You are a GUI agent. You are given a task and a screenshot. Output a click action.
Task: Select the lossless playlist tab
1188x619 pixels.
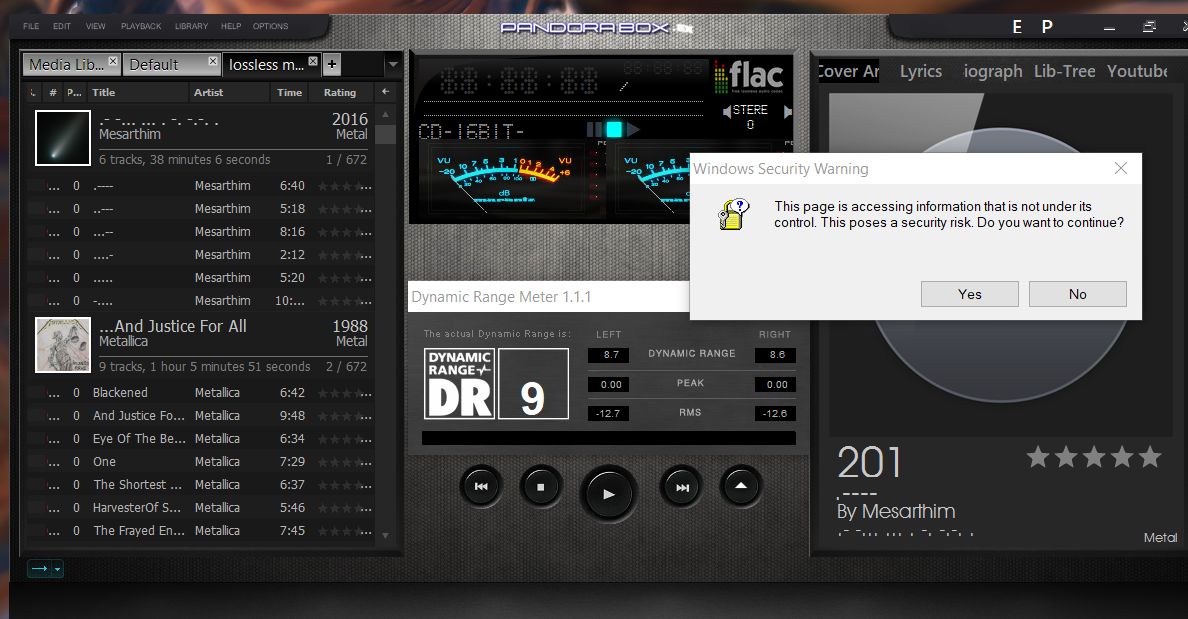pyautogui.click(x=271, y=64)
